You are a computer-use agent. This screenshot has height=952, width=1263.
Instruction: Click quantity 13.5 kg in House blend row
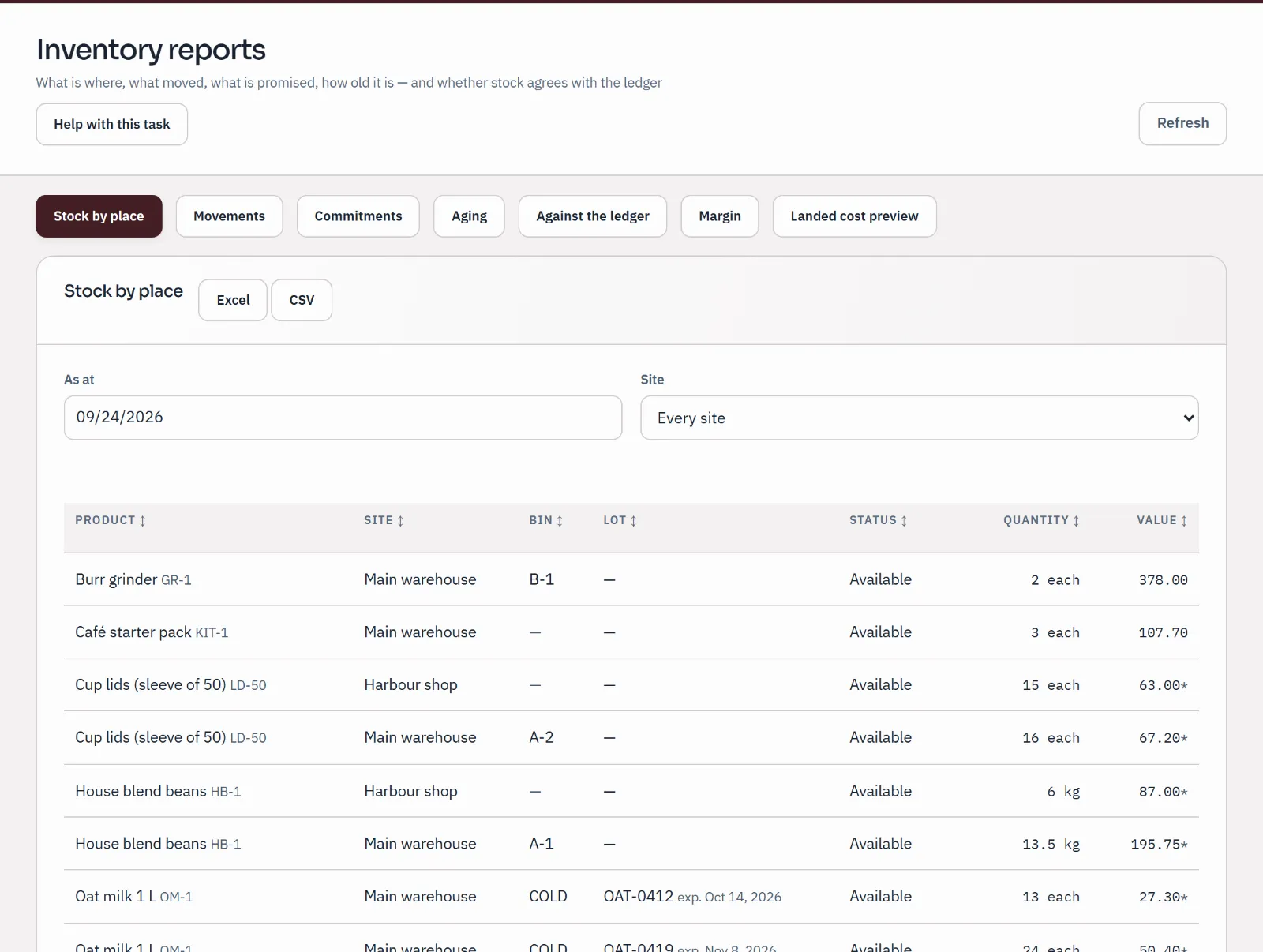(1051, 845)
